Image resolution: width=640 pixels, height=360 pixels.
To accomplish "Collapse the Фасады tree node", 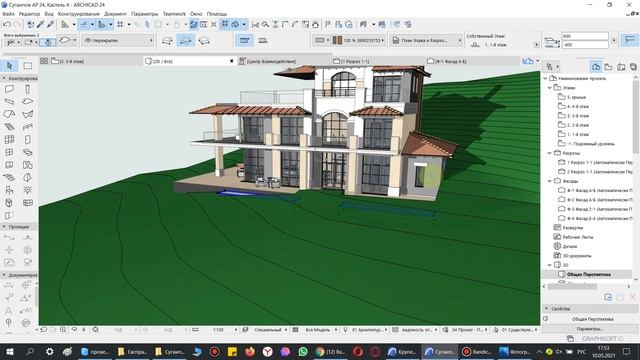I will click(x=549, y=181).
